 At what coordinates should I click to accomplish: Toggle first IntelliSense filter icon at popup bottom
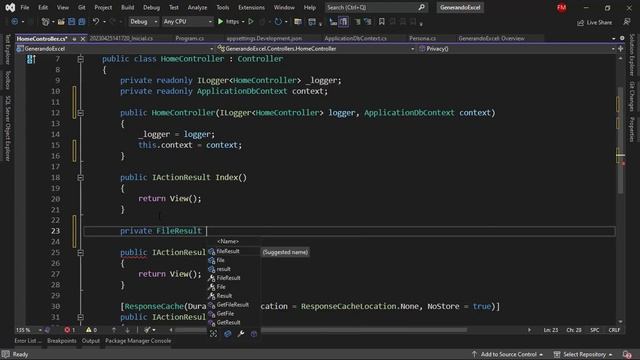point(213,334)
